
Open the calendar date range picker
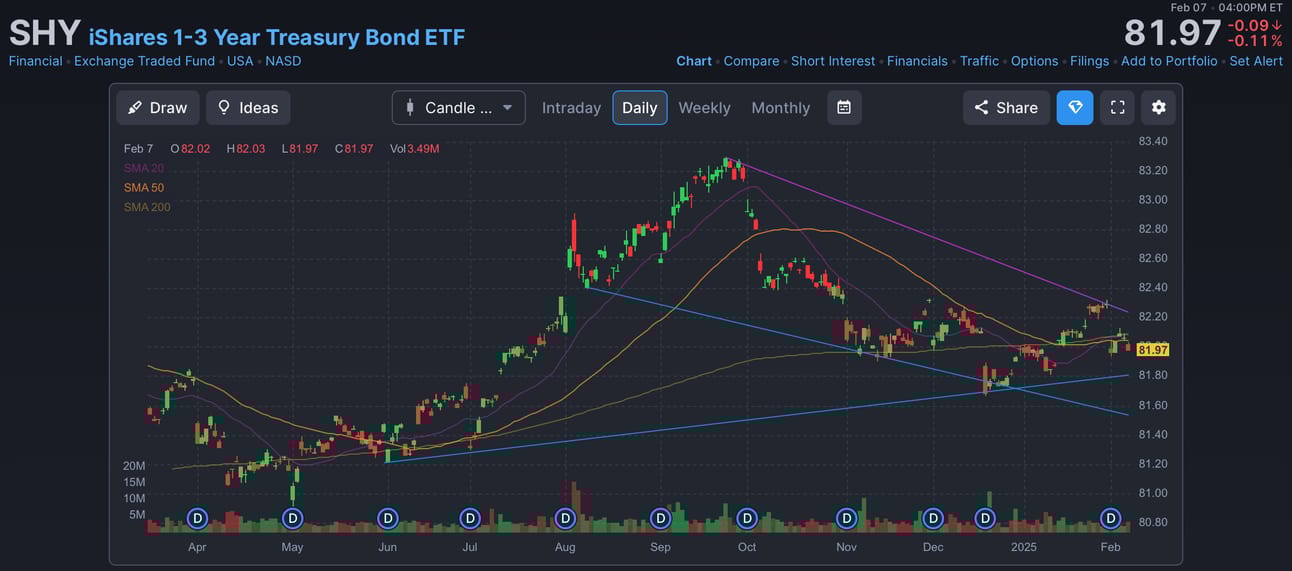click(844, 108)
